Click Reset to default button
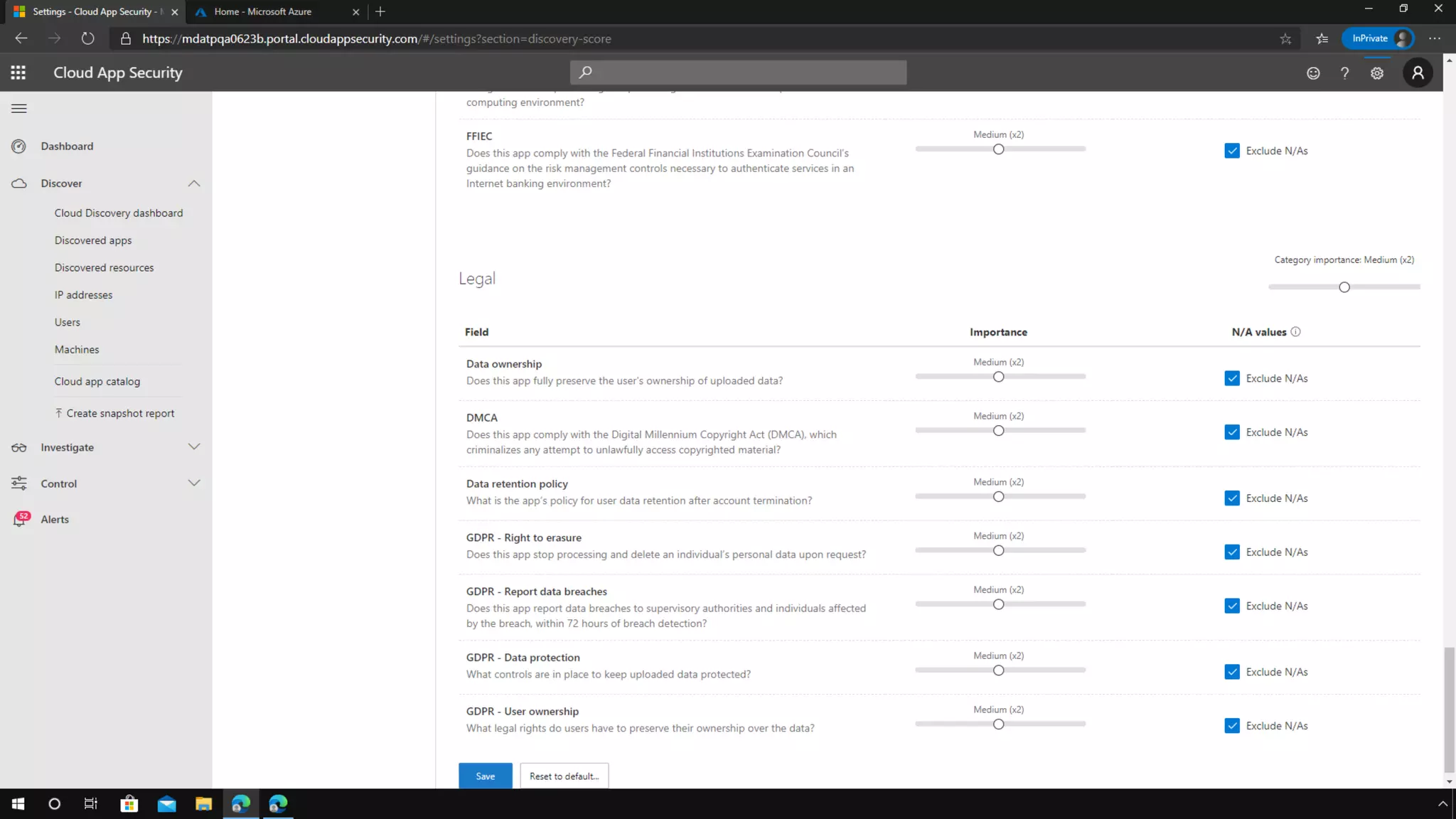The image size is (1456, 819). (564, 776)
